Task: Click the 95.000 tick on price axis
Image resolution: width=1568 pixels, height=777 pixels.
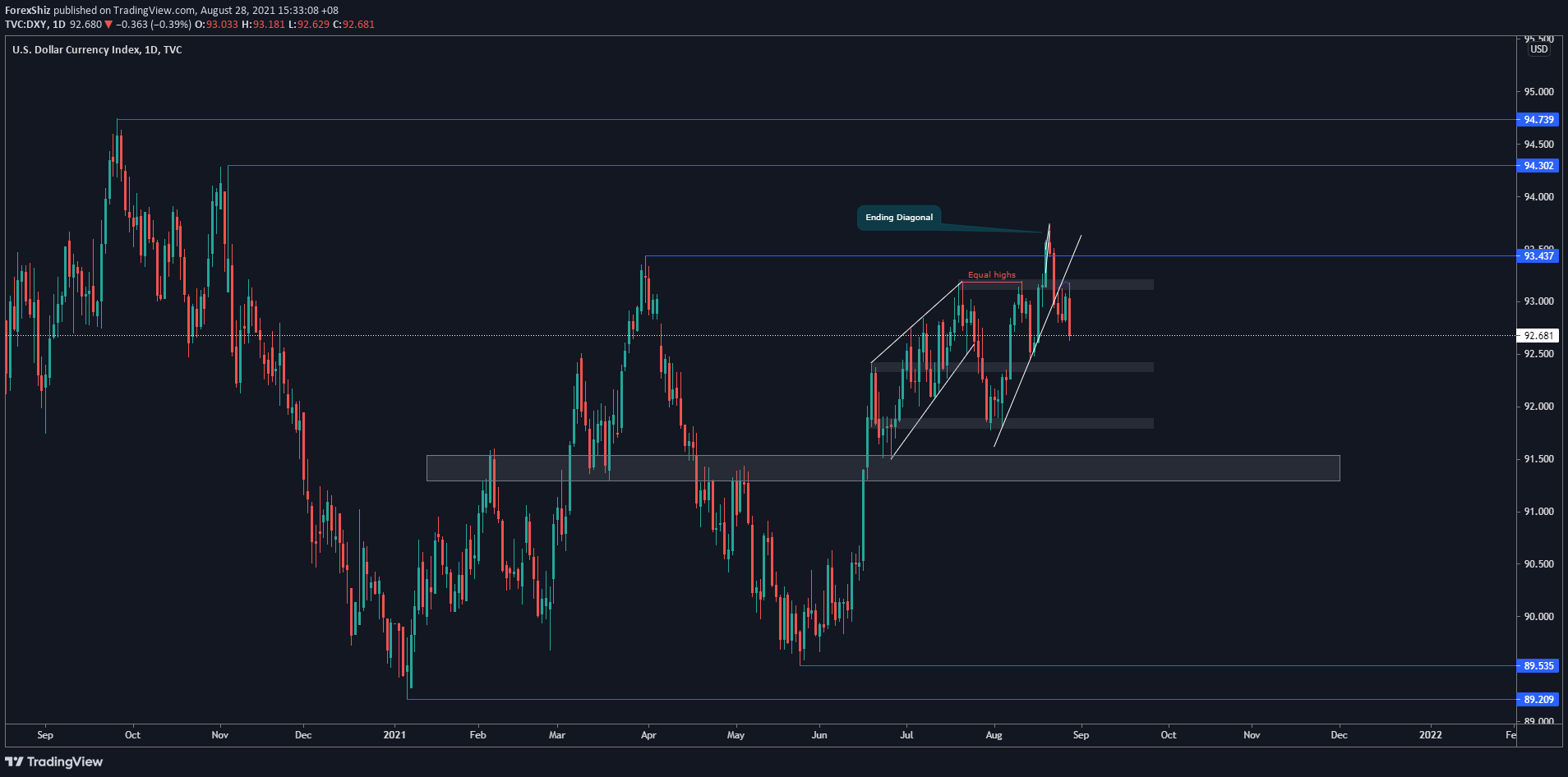Action: click(x=1538, y=92)
